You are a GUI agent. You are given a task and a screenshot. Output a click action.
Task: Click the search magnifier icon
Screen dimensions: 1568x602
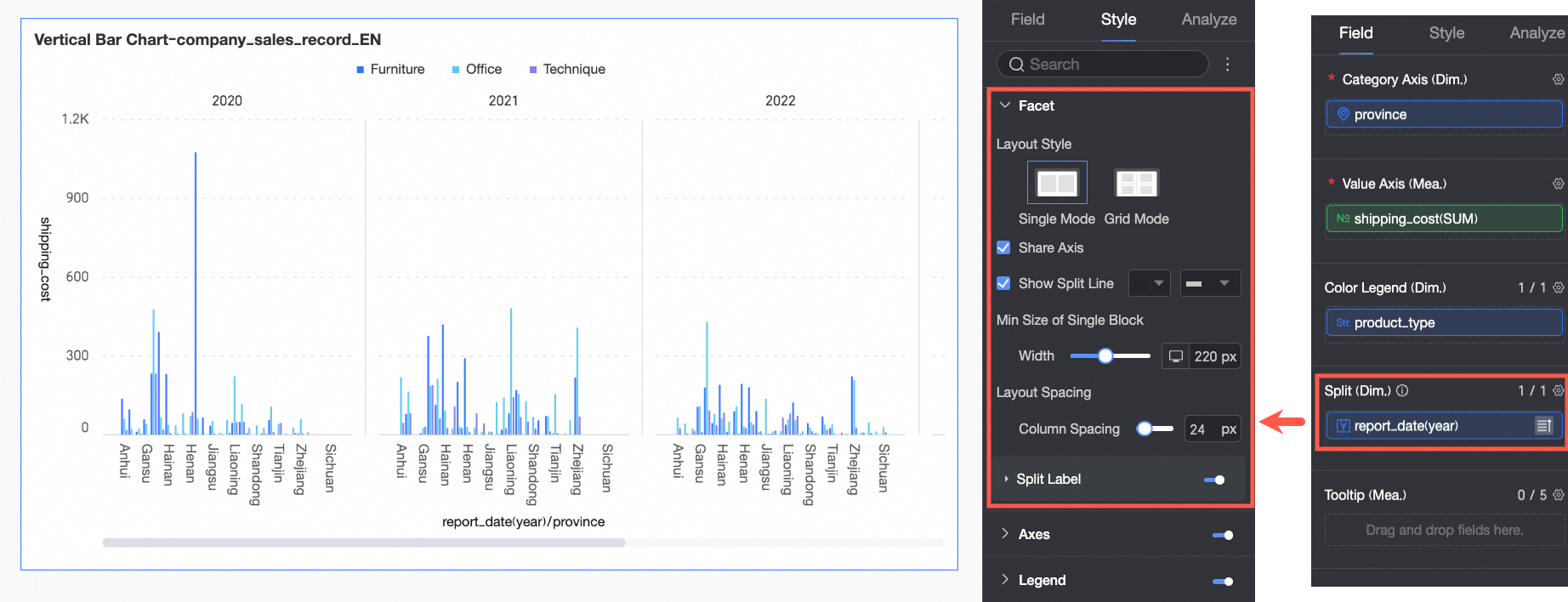pyautogui.click(x=1016, y=65)
